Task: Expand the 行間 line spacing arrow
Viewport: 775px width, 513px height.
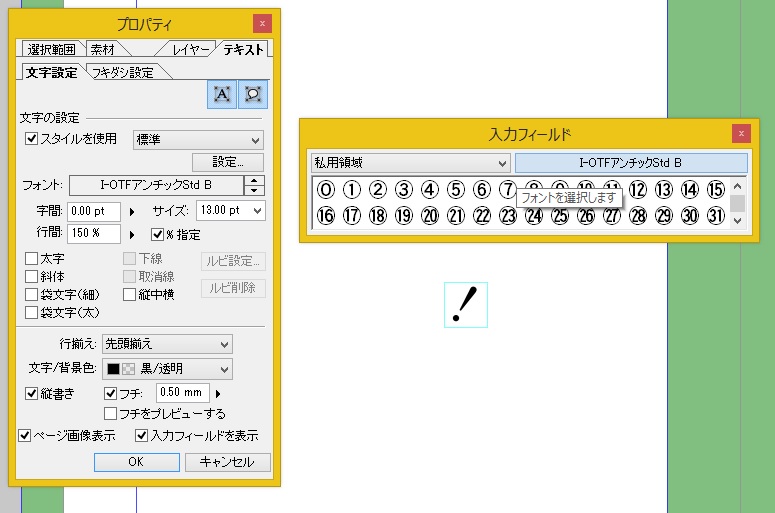Action: point(132,234)
